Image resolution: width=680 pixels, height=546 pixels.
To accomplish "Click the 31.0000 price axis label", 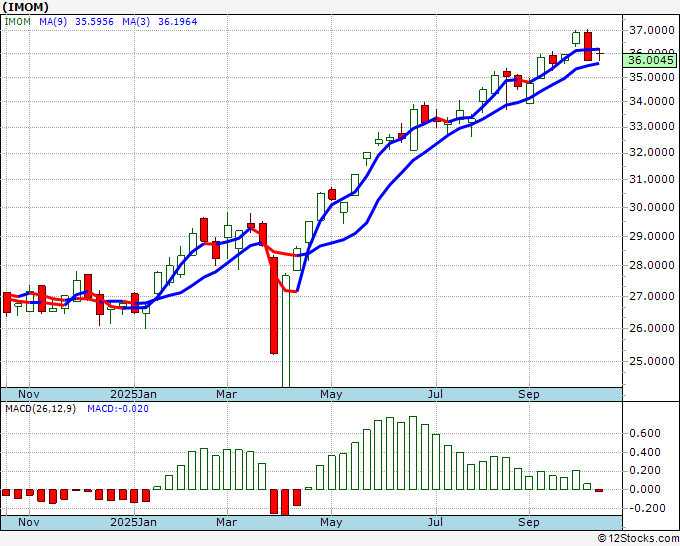I will click(x=651, y=179).
